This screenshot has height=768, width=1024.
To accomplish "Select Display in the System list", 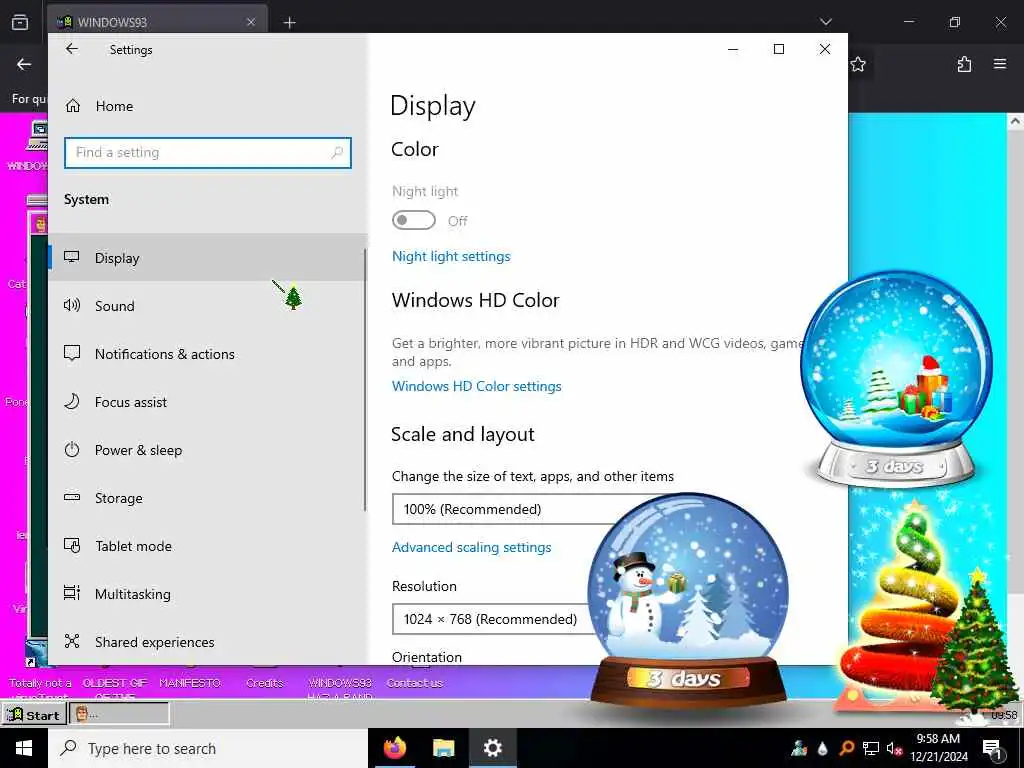I will point(208,258).
